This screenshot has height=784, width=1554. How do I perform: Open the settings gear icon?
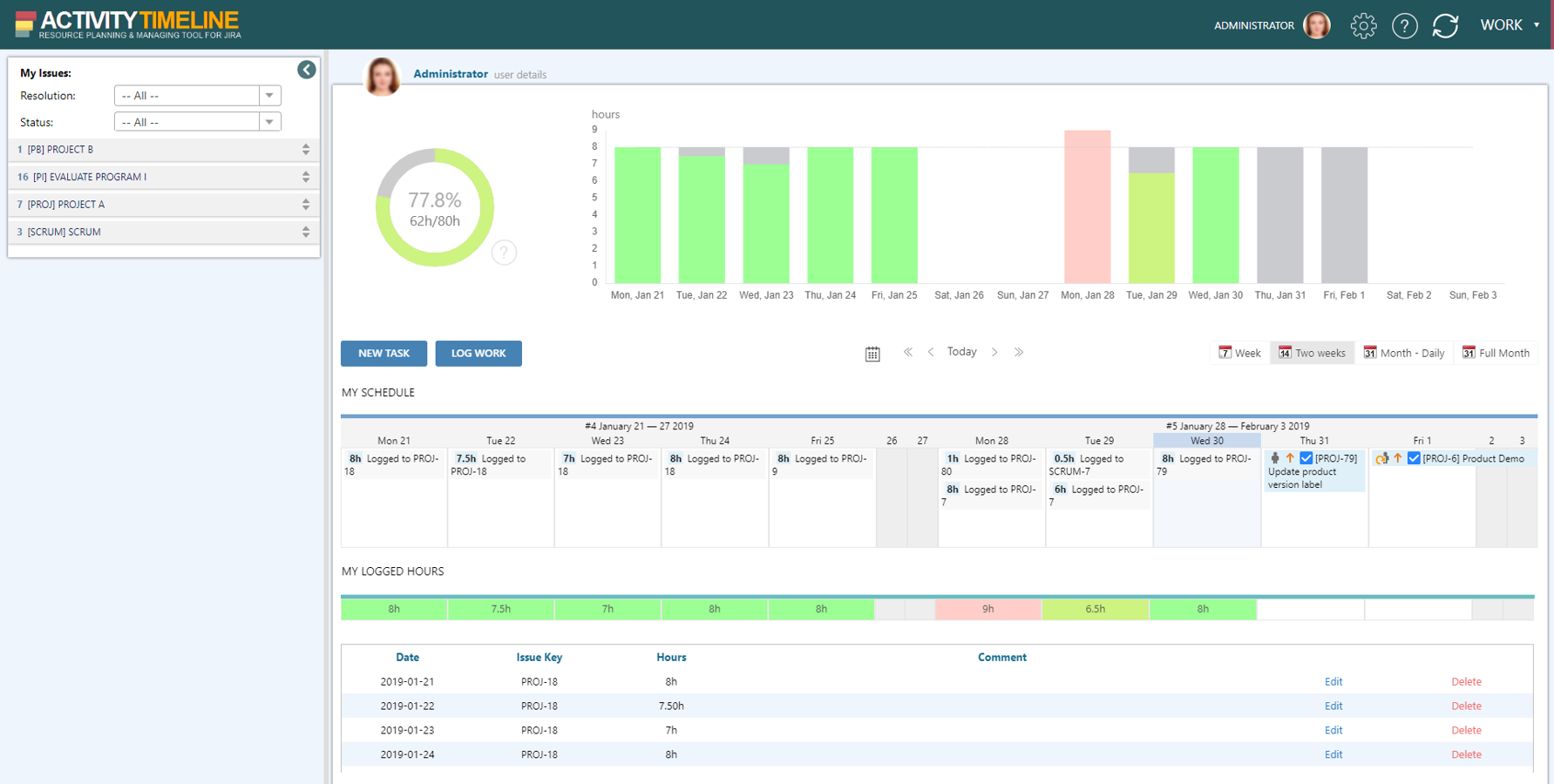pos(1363,26)
